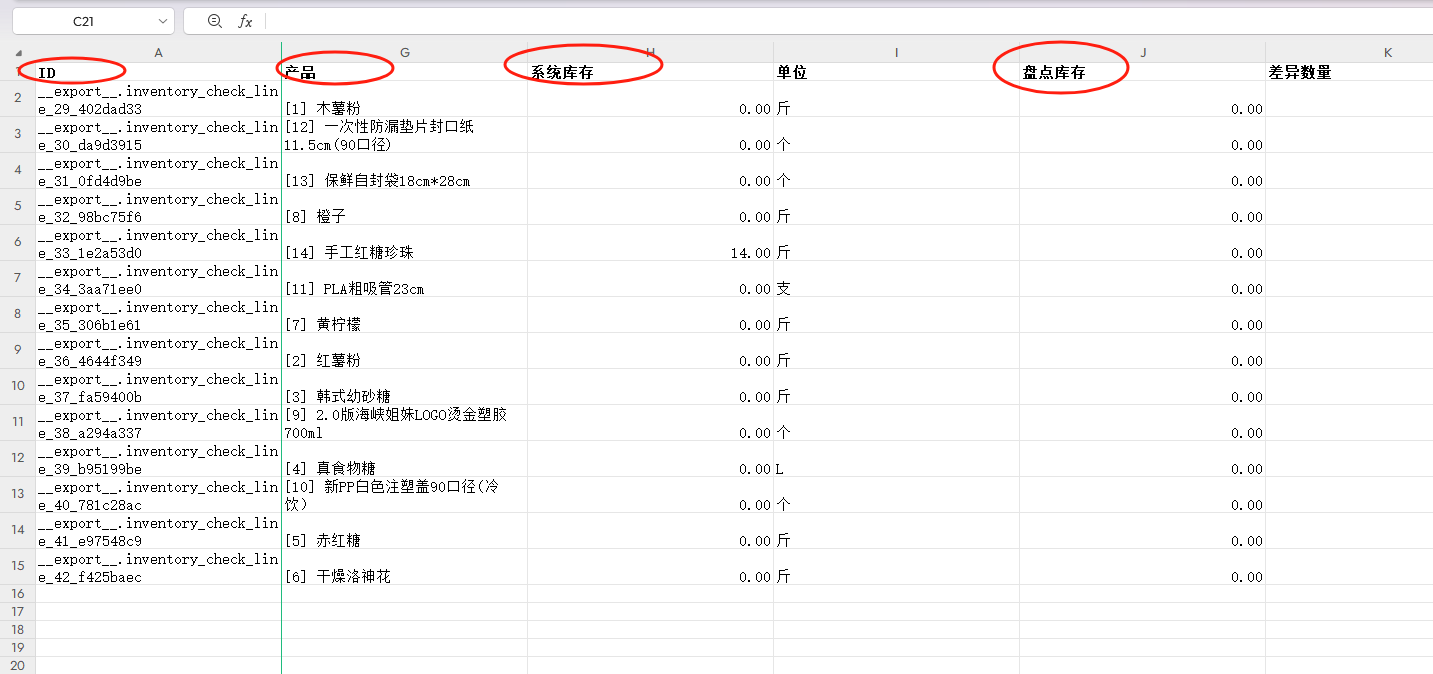Viewport: 1433px width, 674px height.
Task: Open the Name Box dropdown arrow
Action: pyautogui.click(x=163, y=21)
